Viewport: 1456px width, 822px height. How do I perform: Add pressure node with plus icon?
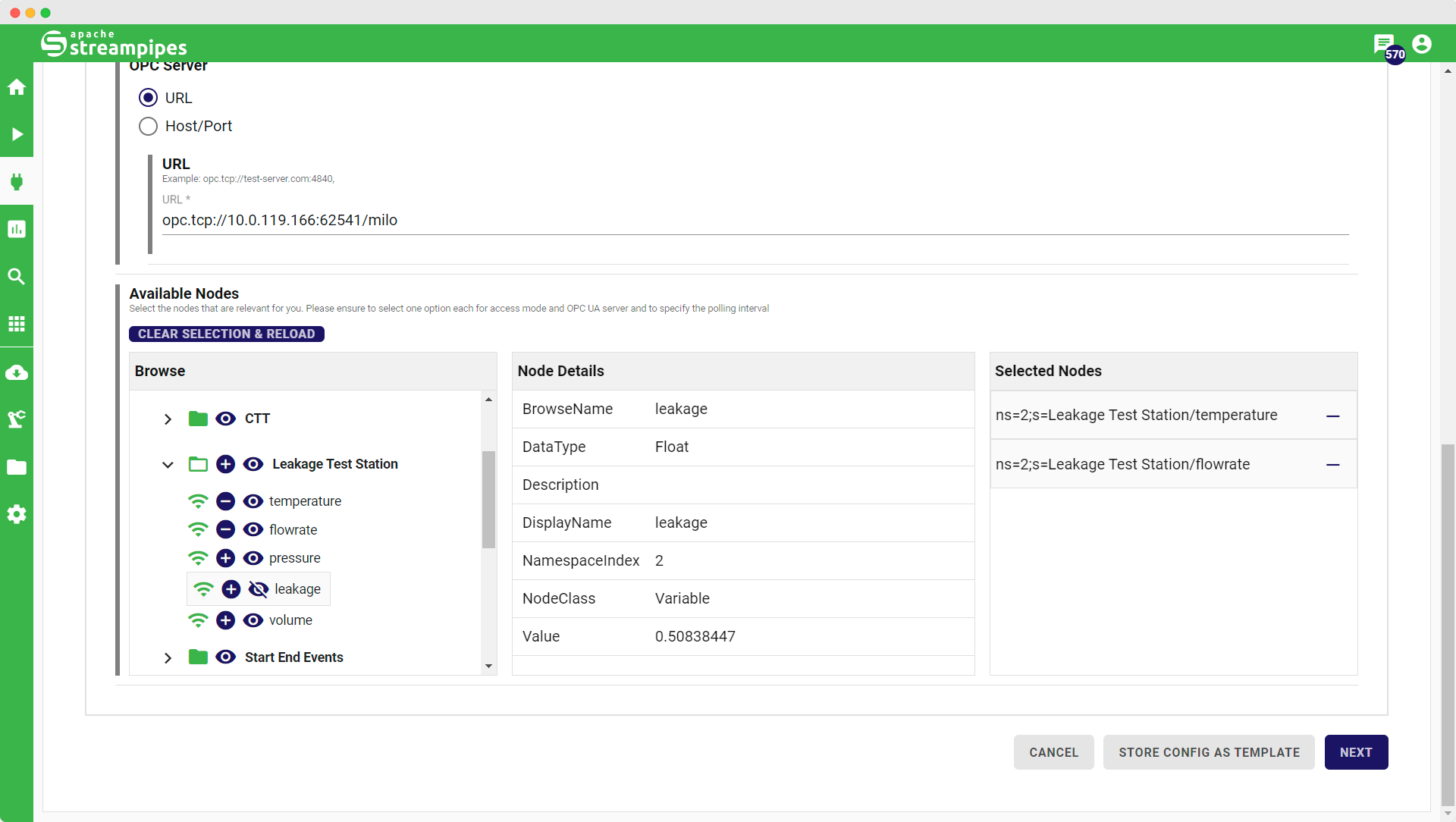pos(225,558)
